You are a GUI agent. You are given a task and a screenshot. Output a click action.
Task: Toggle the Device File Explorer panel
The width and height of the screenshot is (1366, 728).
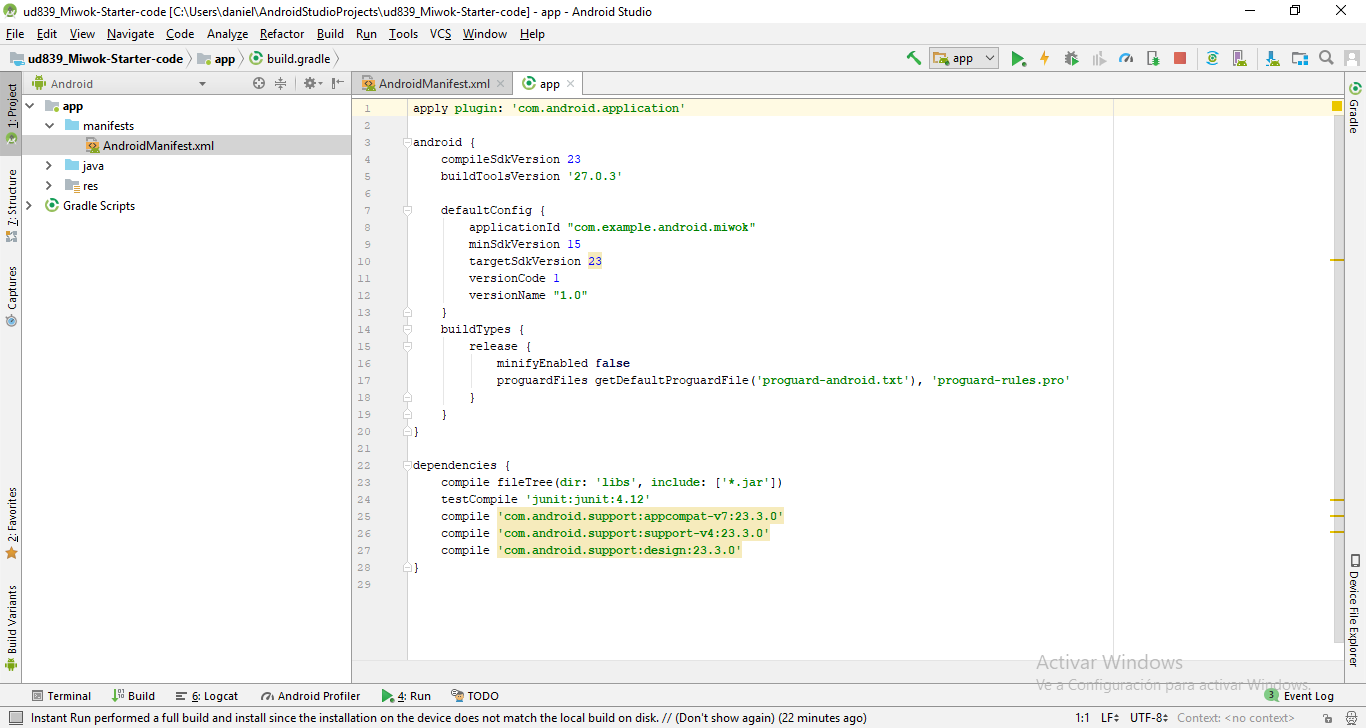(1355, 610)
